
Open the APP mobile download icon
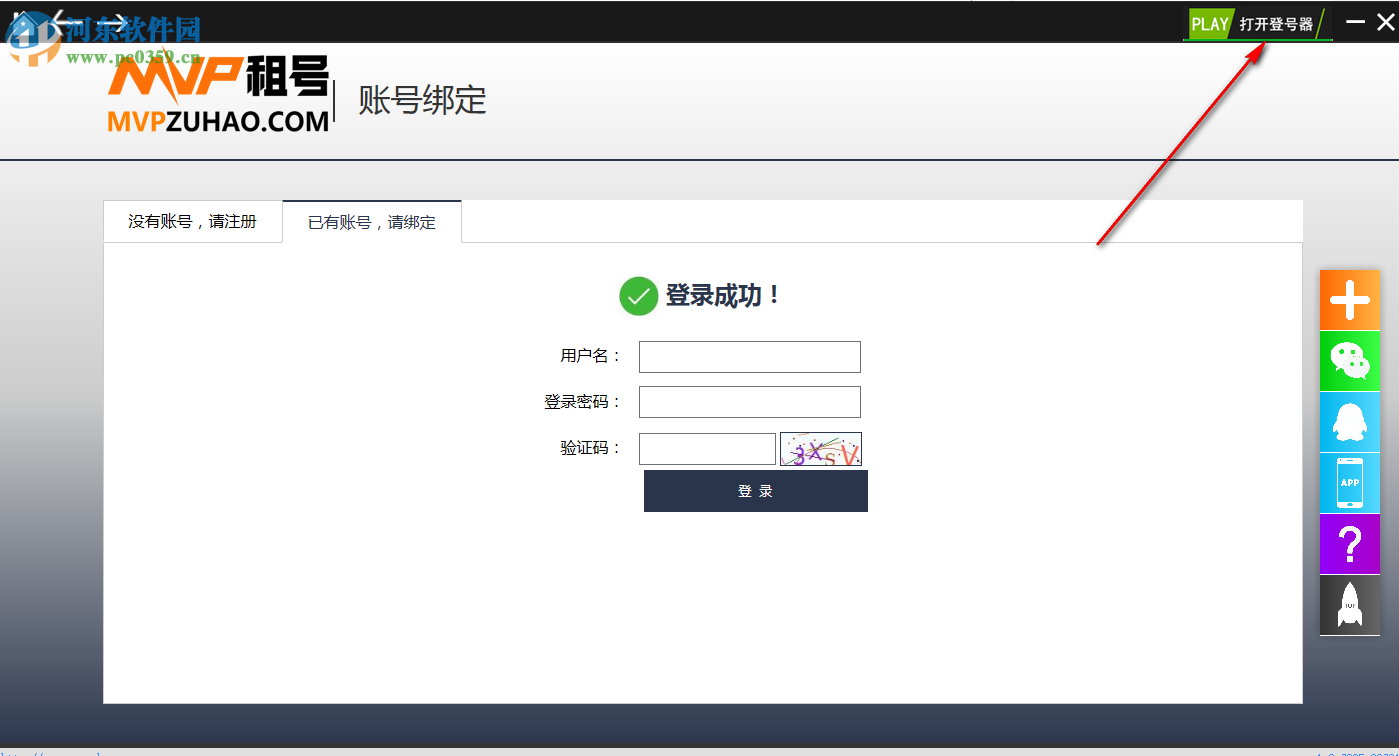click(1349, 483)
